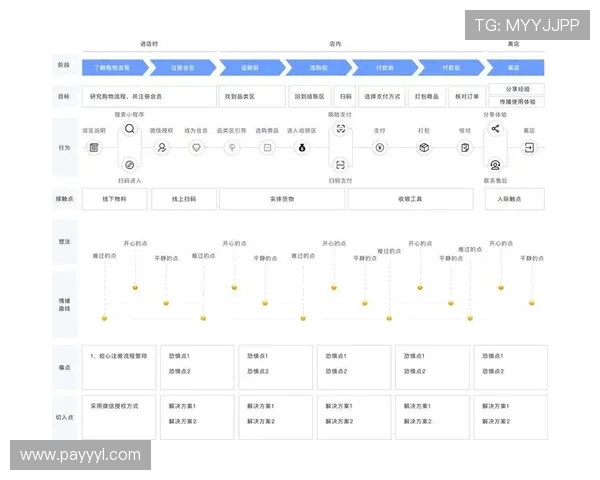Click the 接触点 row label
This screenshot has height=480, width=600.
pyautogui.click(x=64, y=199)
